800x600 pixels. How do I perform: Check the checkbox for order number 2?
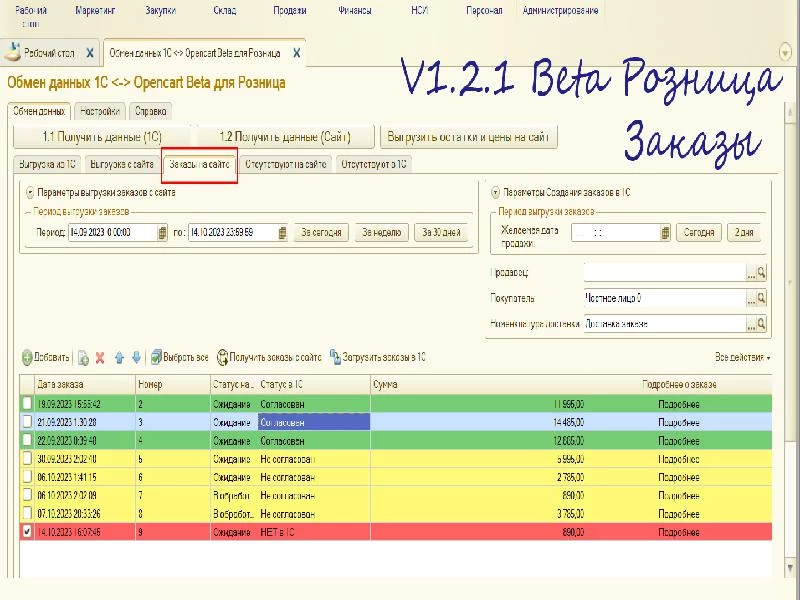pyautogui.click(x=27, y=403)
